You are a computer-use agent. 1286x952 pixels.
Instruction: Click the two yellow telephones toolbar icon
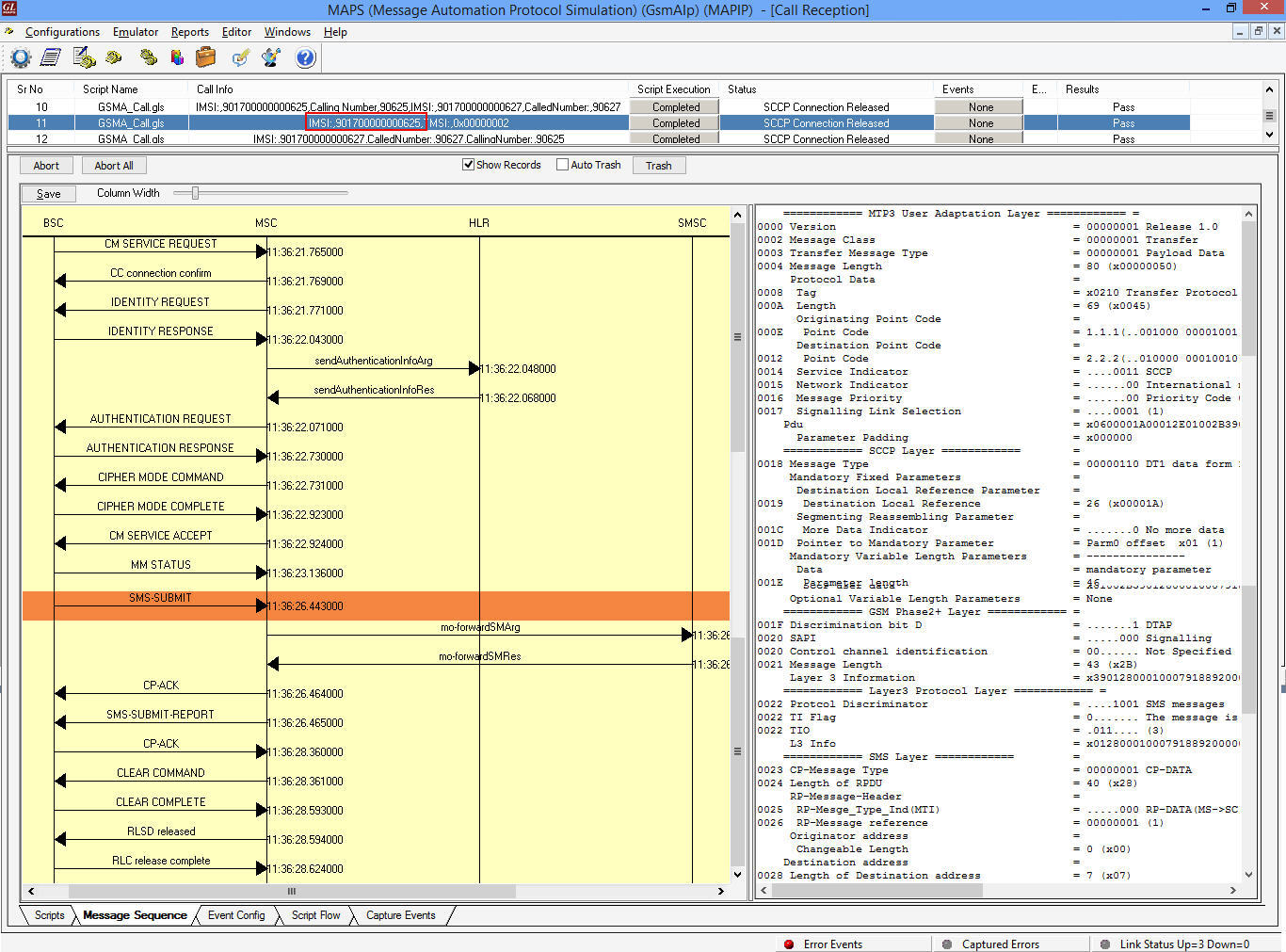click(148, 58)
